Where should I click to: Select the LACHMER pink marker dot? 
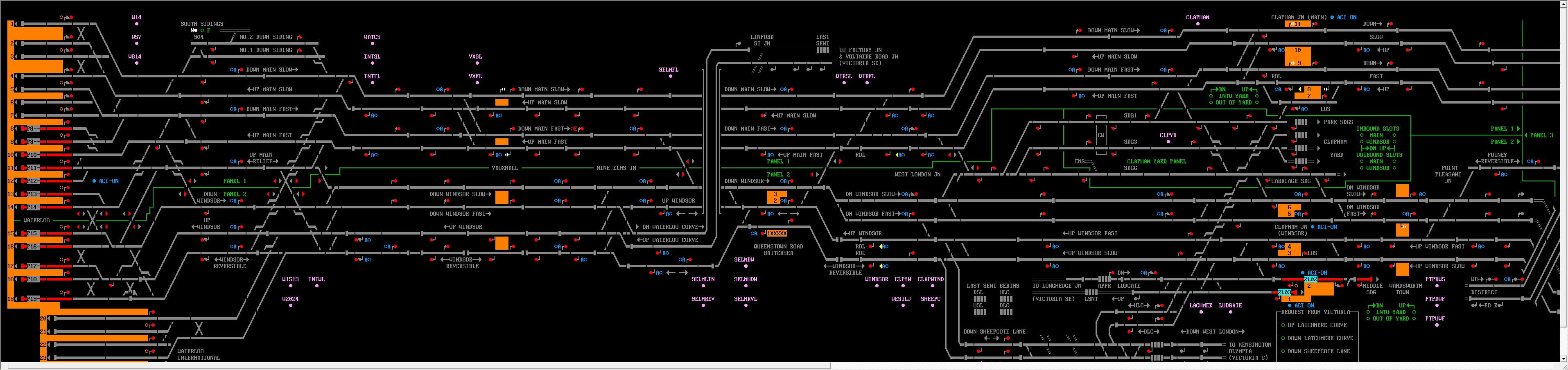[x=1200, y=312]
